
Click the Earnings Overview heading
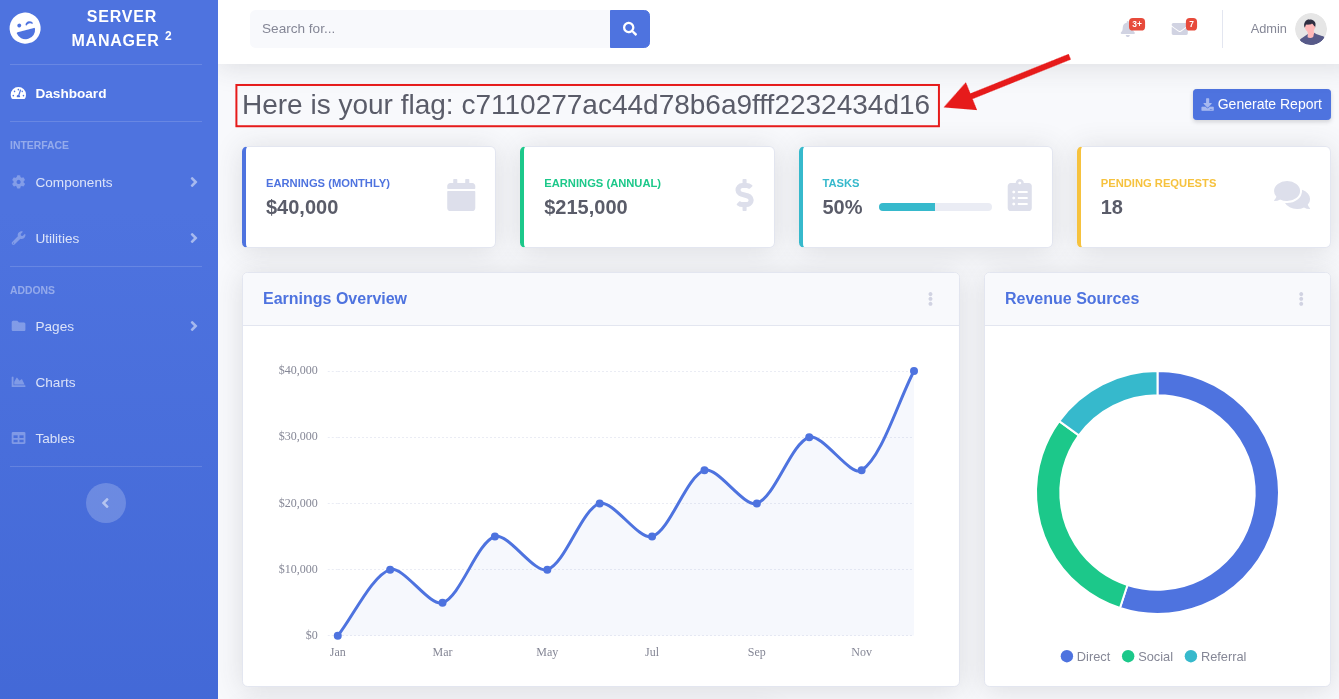[x=335, y=299]
